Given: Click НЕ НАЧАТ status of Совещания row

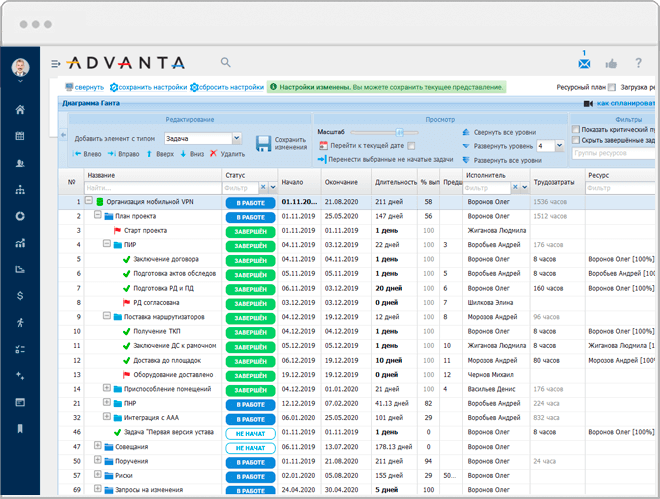Looking at the screenshot, I should [x=250, y=448].
